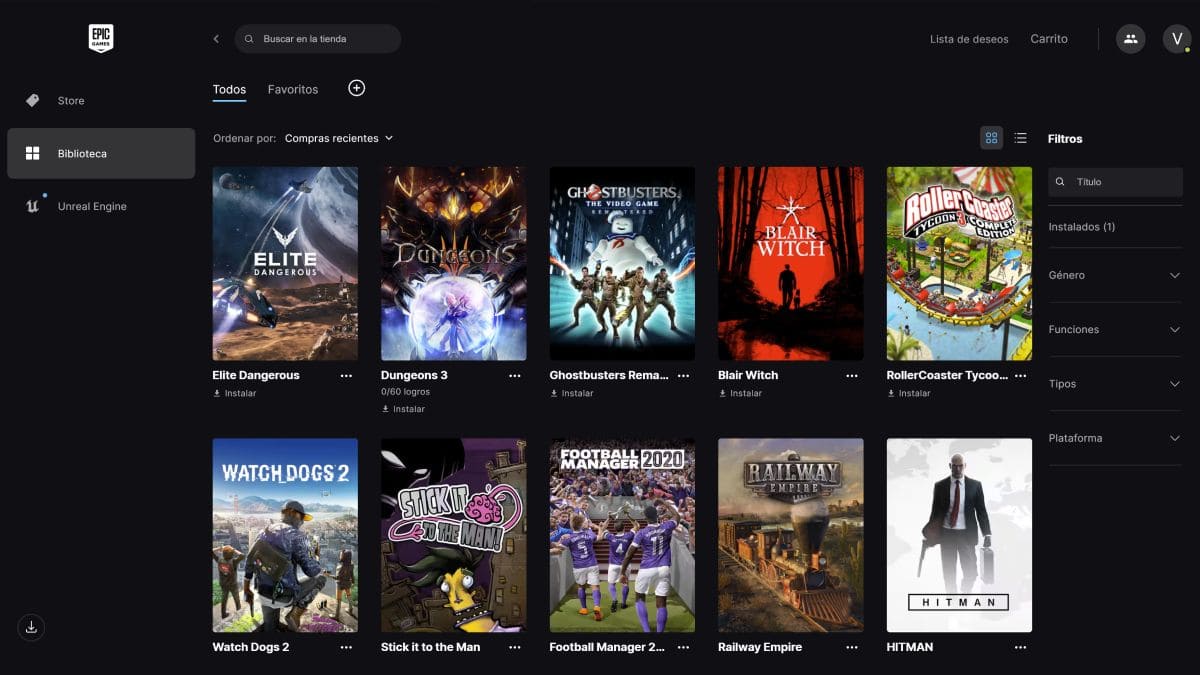This screenshot has height=675, width=1200.
Task: Filter by Instalados (1)
Action: (1082, 227)
